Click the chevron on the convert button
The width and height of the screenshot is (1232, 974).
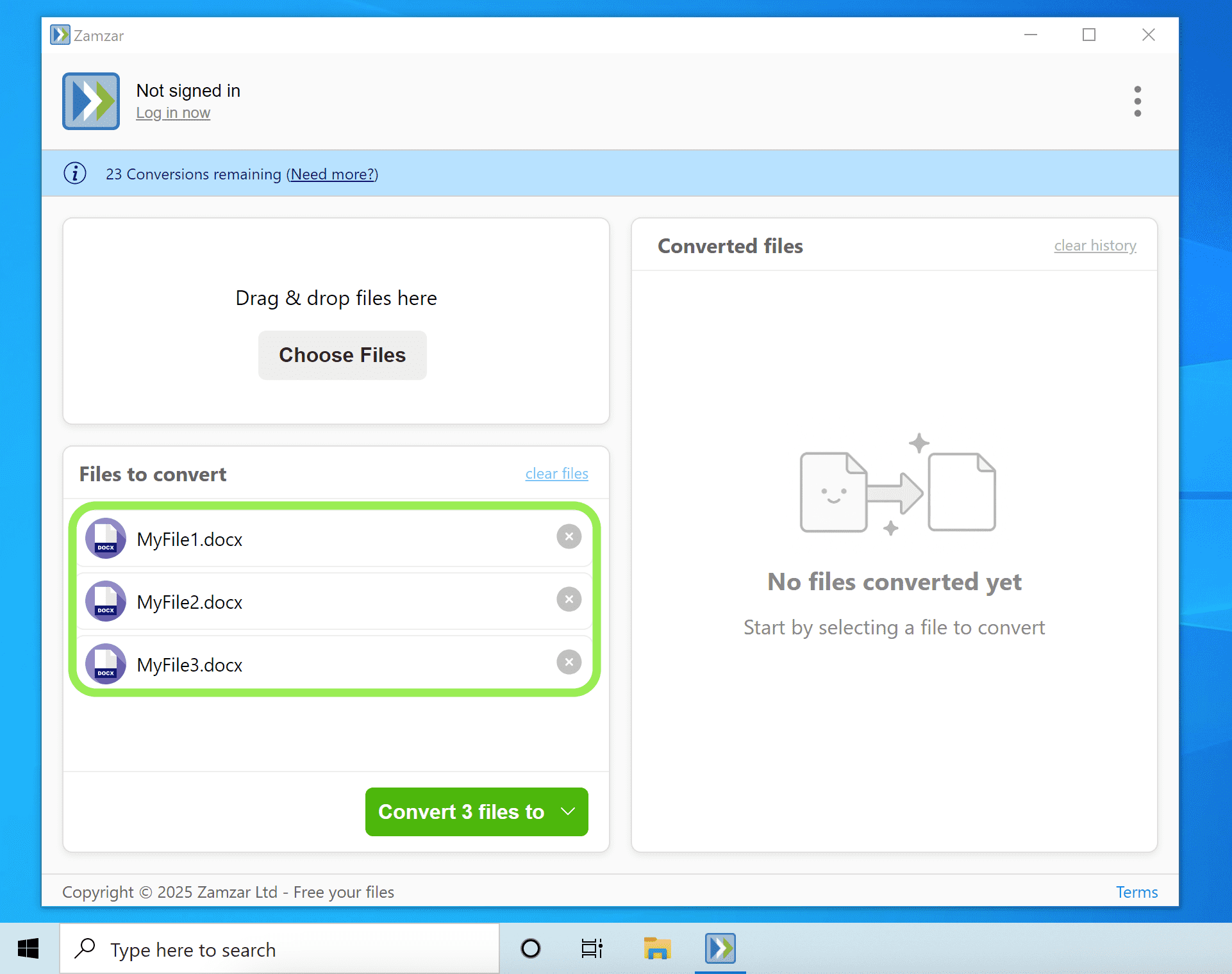click(567, 811)
